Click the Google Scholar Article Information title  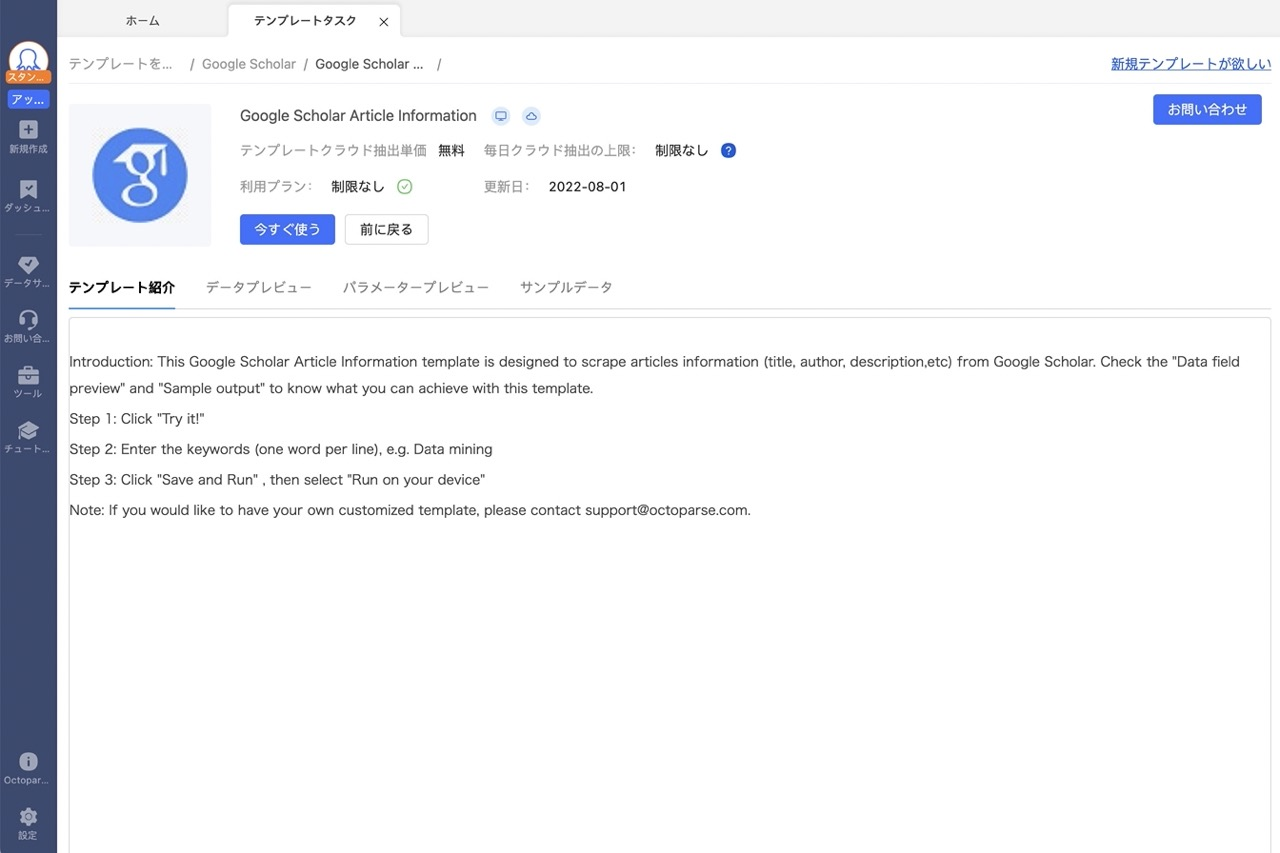click(x=358, y=116)
